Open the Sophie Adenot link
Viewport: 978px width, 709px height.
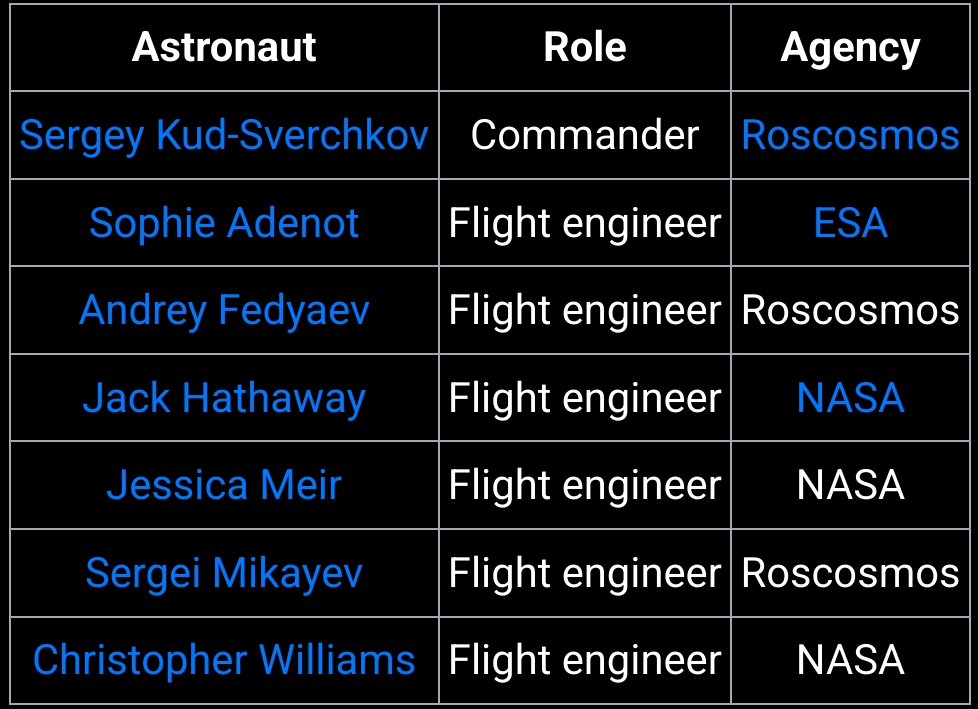(x=224, y=223)
